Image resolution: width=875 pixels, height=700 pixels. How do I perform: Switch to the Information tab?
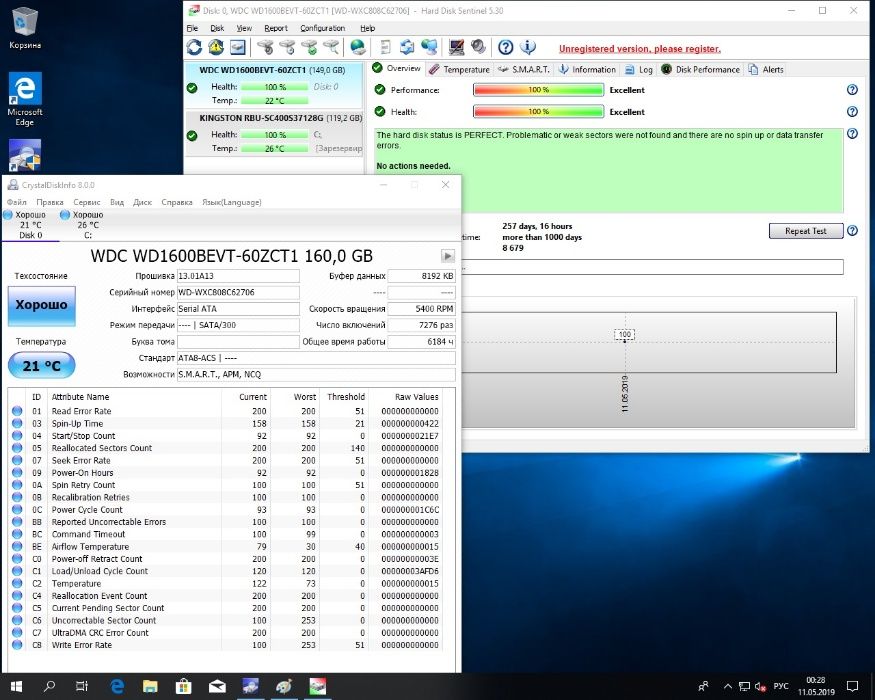(587, 69)
